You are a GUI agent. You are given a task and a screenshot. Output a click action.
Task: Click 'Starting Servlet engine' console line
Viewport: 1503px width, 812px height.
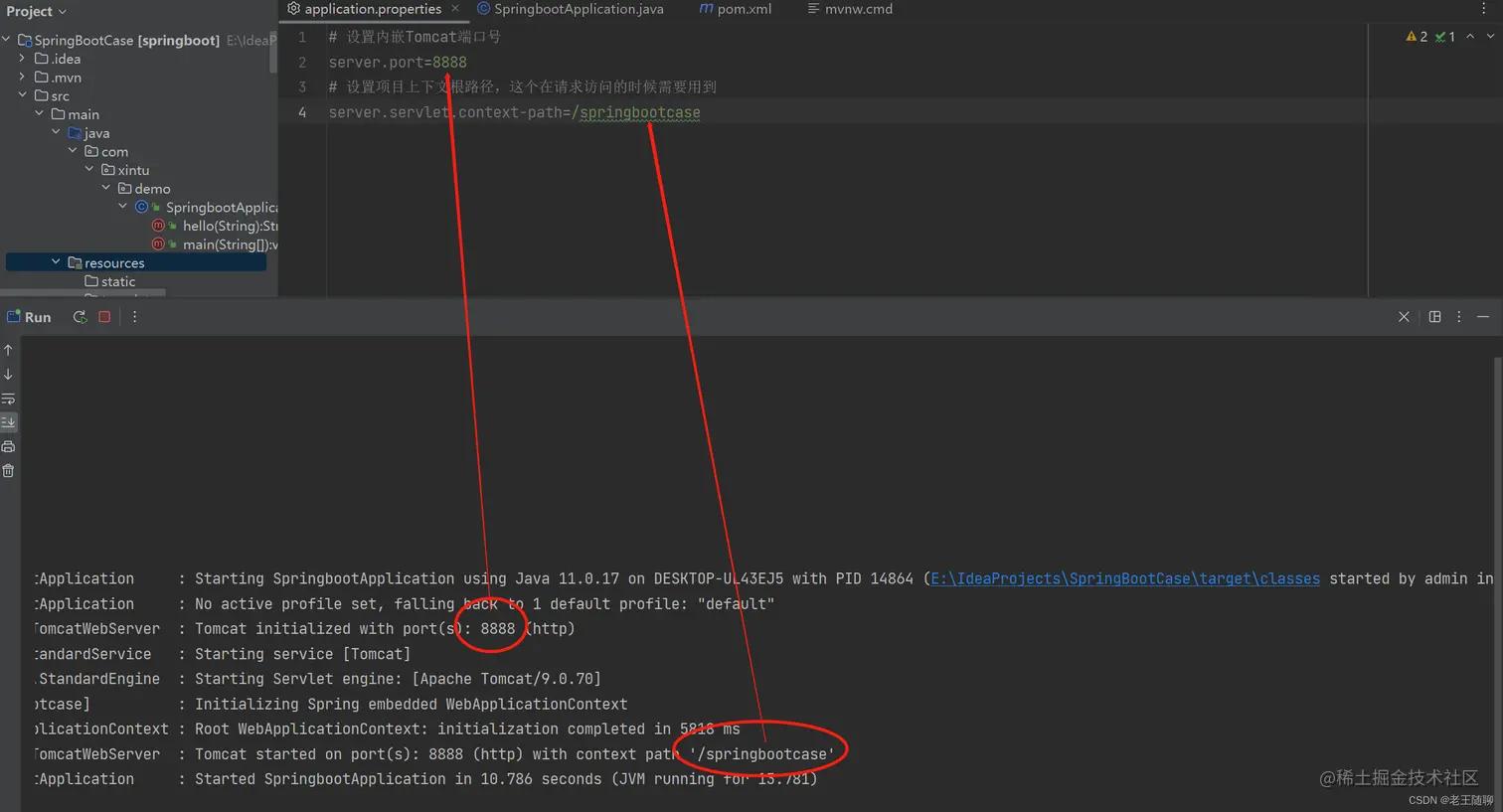pos(398,679)
